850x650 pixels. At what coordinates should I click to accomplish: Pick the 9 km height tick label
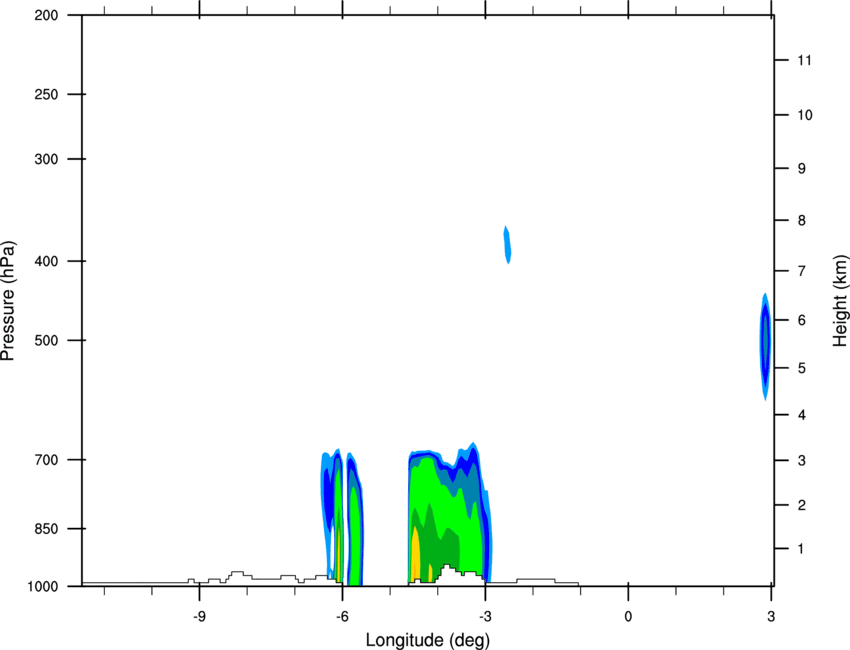tap(802, 169)
